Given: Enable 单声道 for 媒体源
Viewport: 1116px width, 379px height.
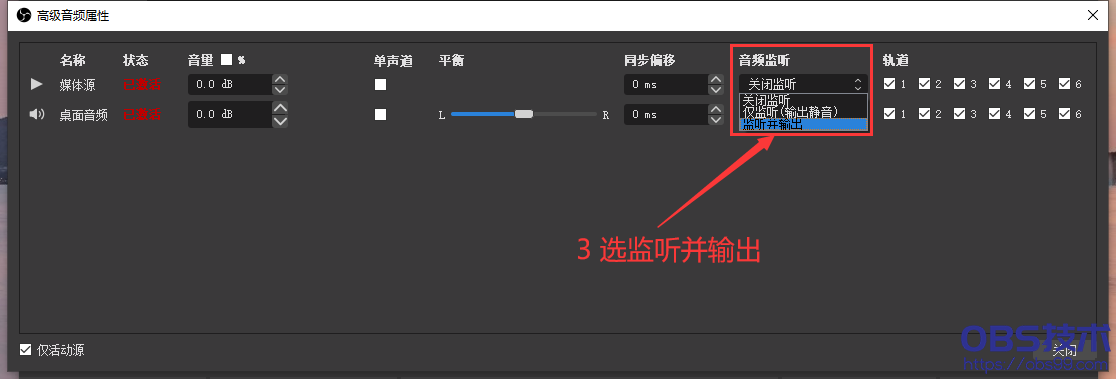Looking at the screenshot, I should pos(381,85).
